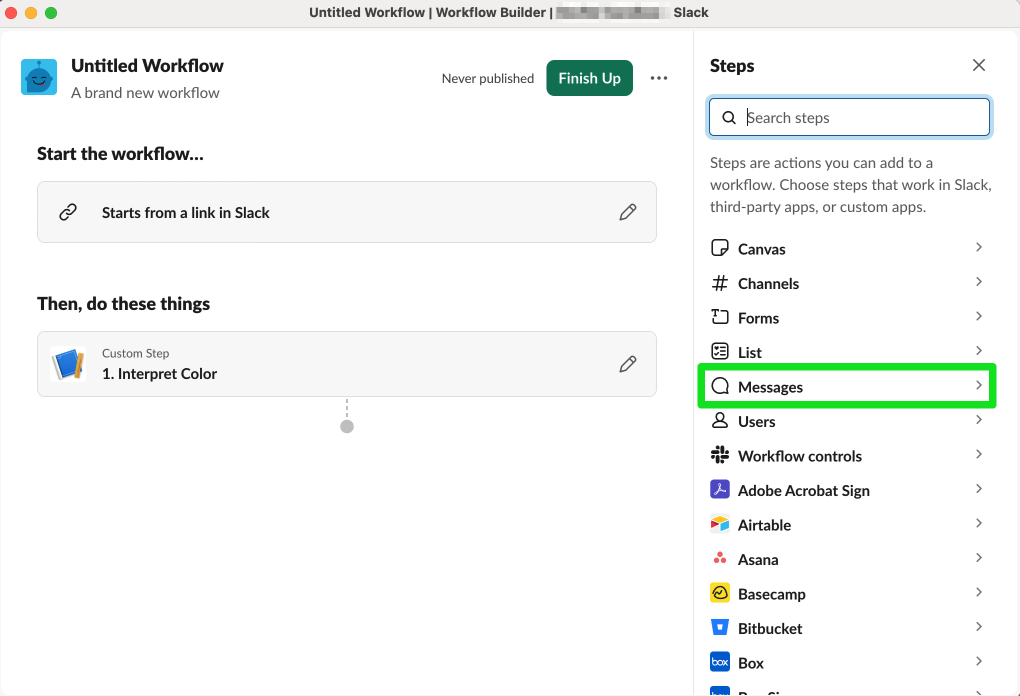This screenshot has height=696, width=1020.
Task: Click the Asana app icon
Action: pos(721,558)
